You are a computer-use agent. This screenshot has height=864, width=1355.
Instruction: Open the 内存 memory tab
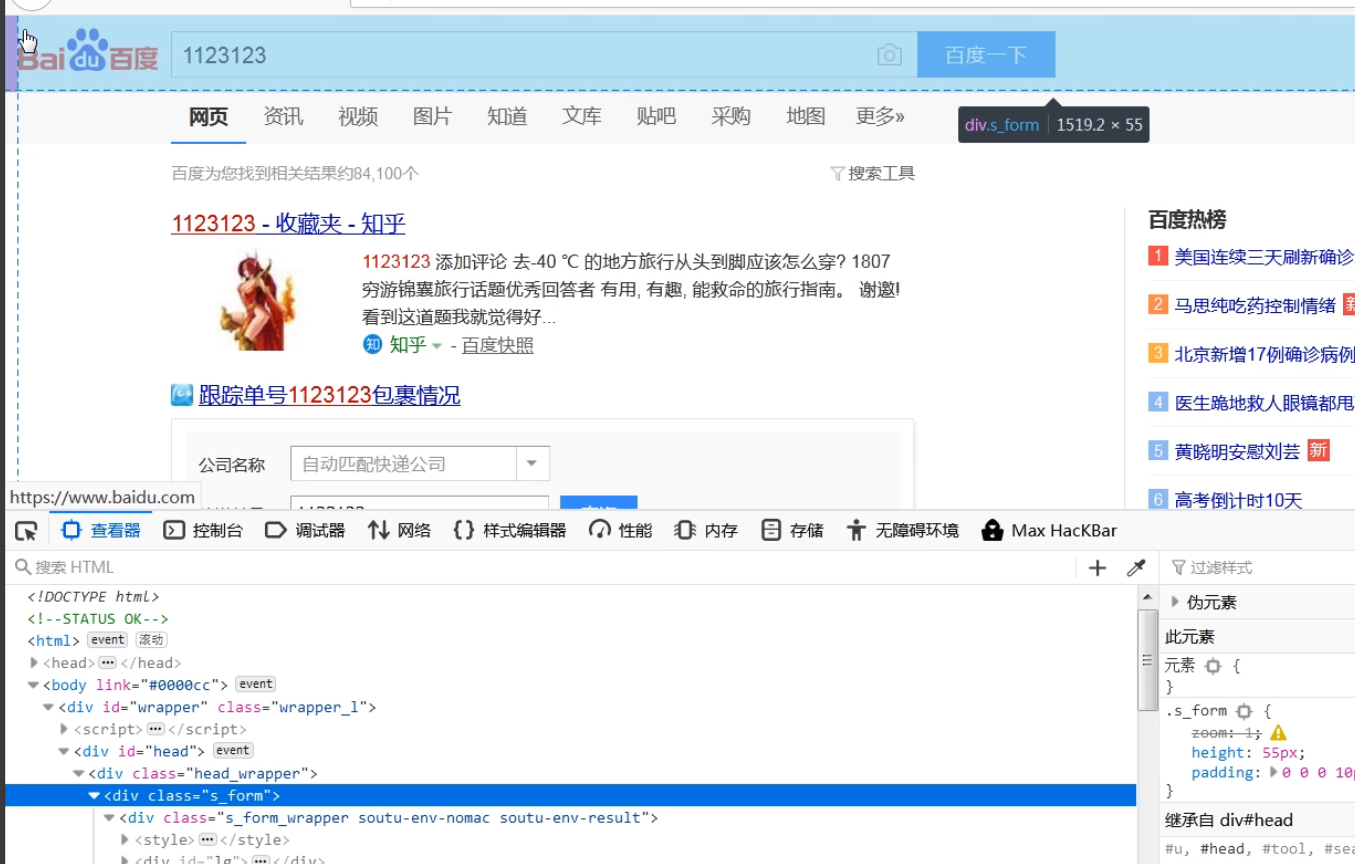point(707,531)
